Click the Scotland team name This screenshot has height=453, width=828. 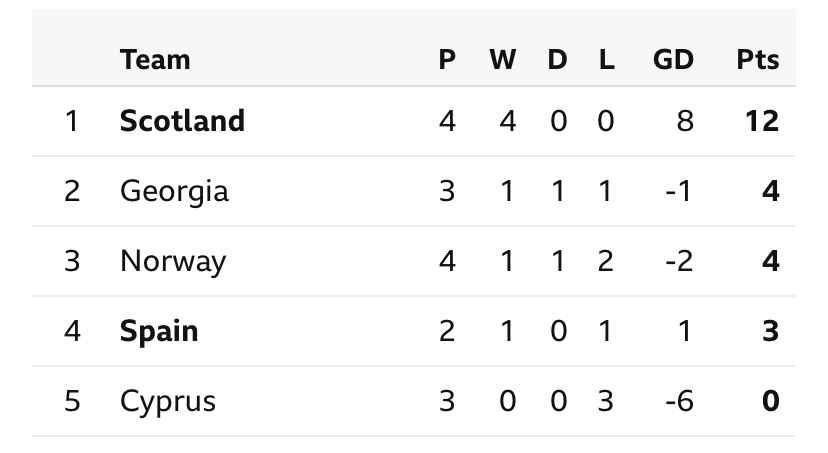(182, 121)
